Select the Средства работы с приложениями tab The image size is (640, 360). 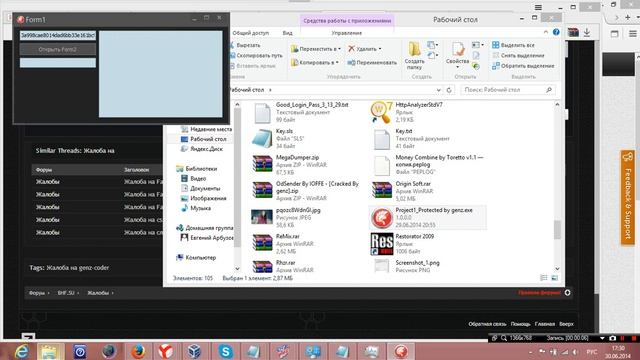pyautogui.click(x=347, y=20)
